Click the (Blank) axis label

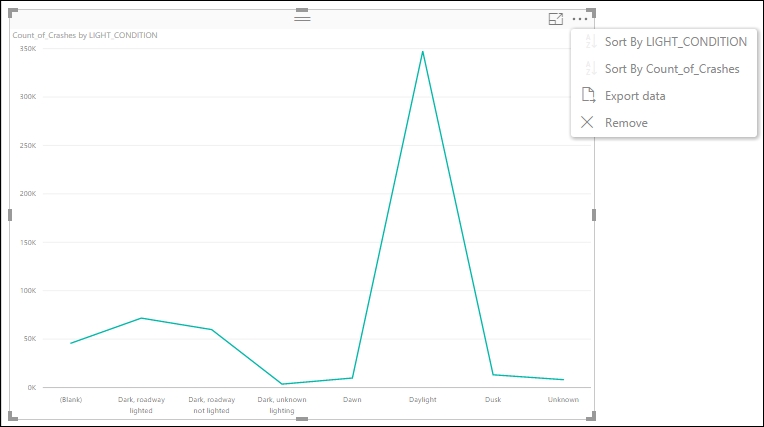click(71, 400)
